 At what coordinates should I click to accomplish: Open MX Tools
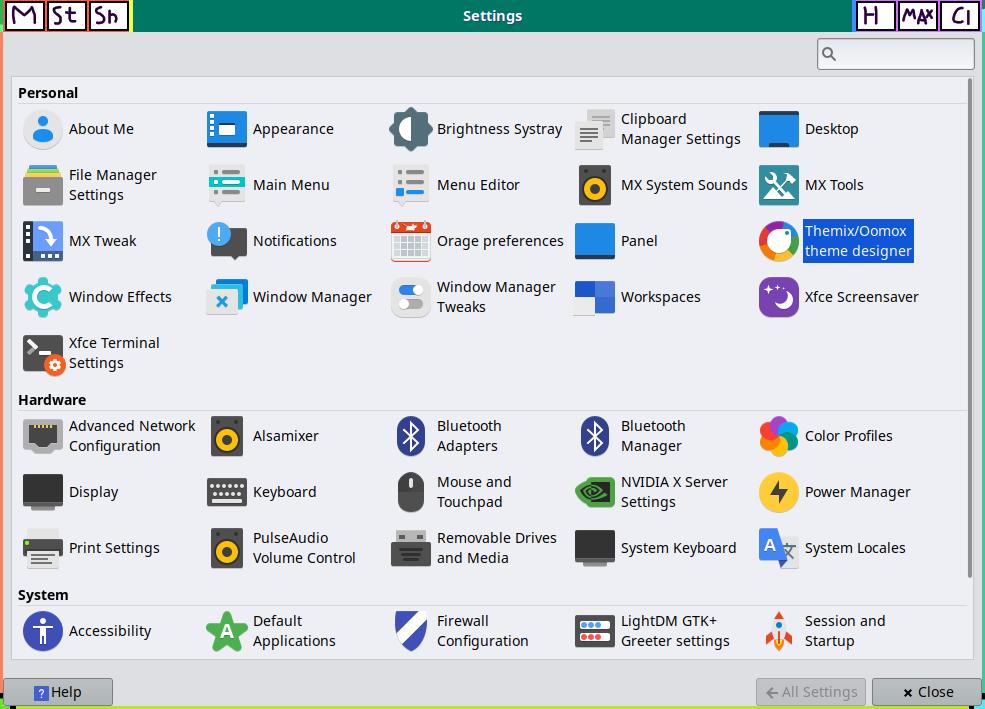[x=779, y=185]
